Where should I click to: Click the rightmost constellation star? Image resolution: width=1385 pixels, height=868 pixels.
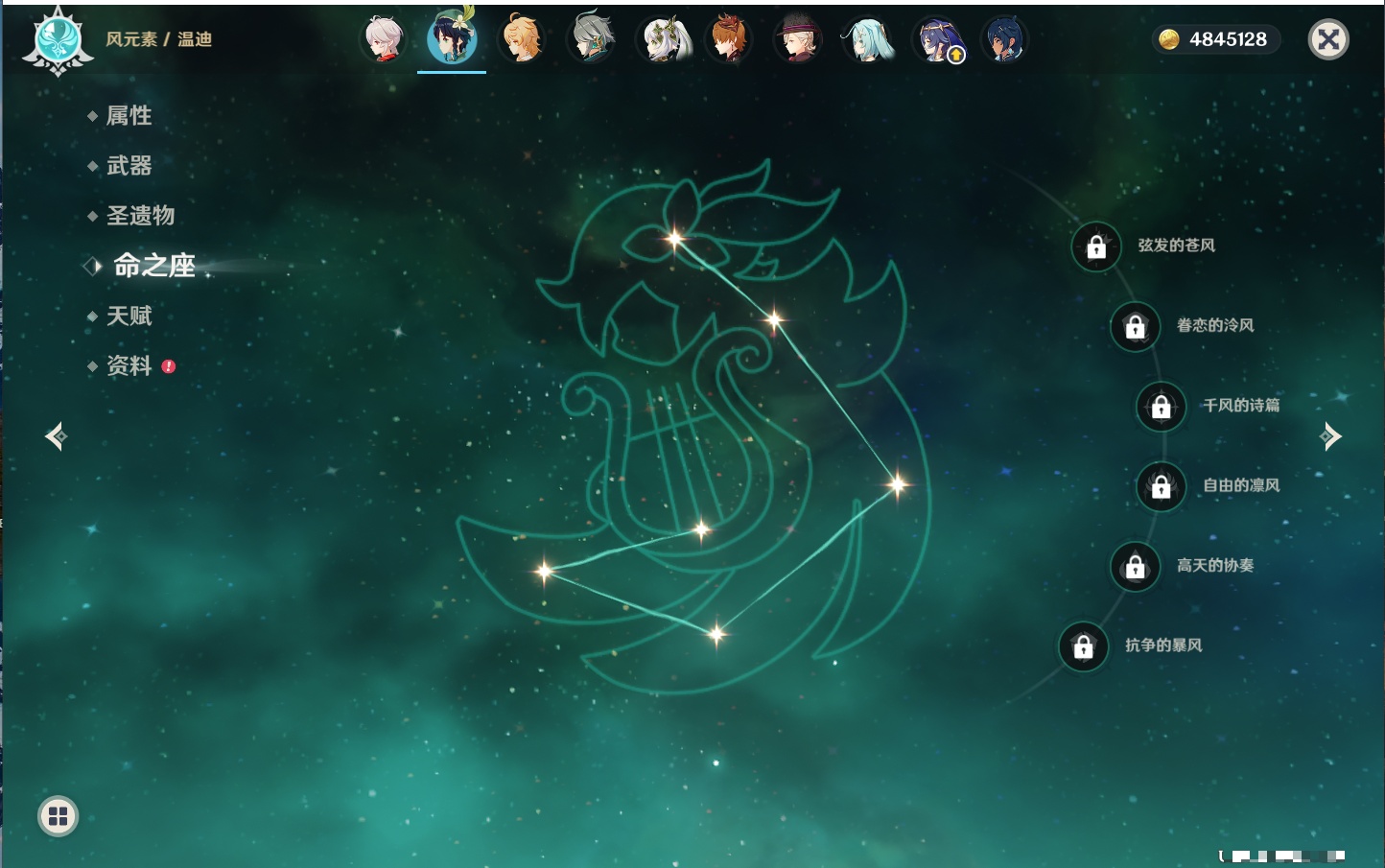[897, 484]
